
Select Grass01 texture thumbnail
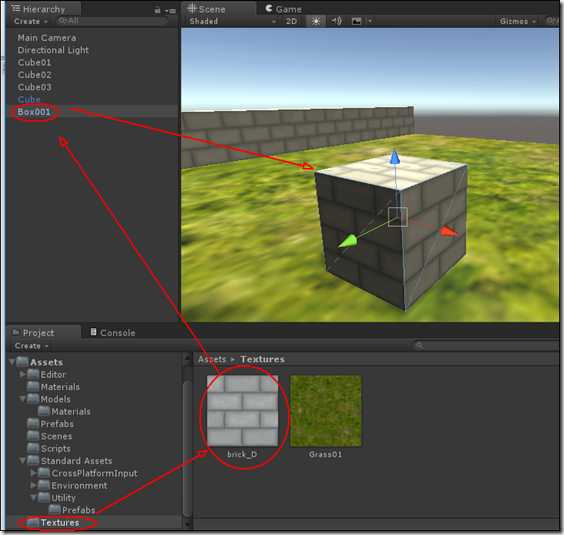pyautogui.click(x=326, y=411)
